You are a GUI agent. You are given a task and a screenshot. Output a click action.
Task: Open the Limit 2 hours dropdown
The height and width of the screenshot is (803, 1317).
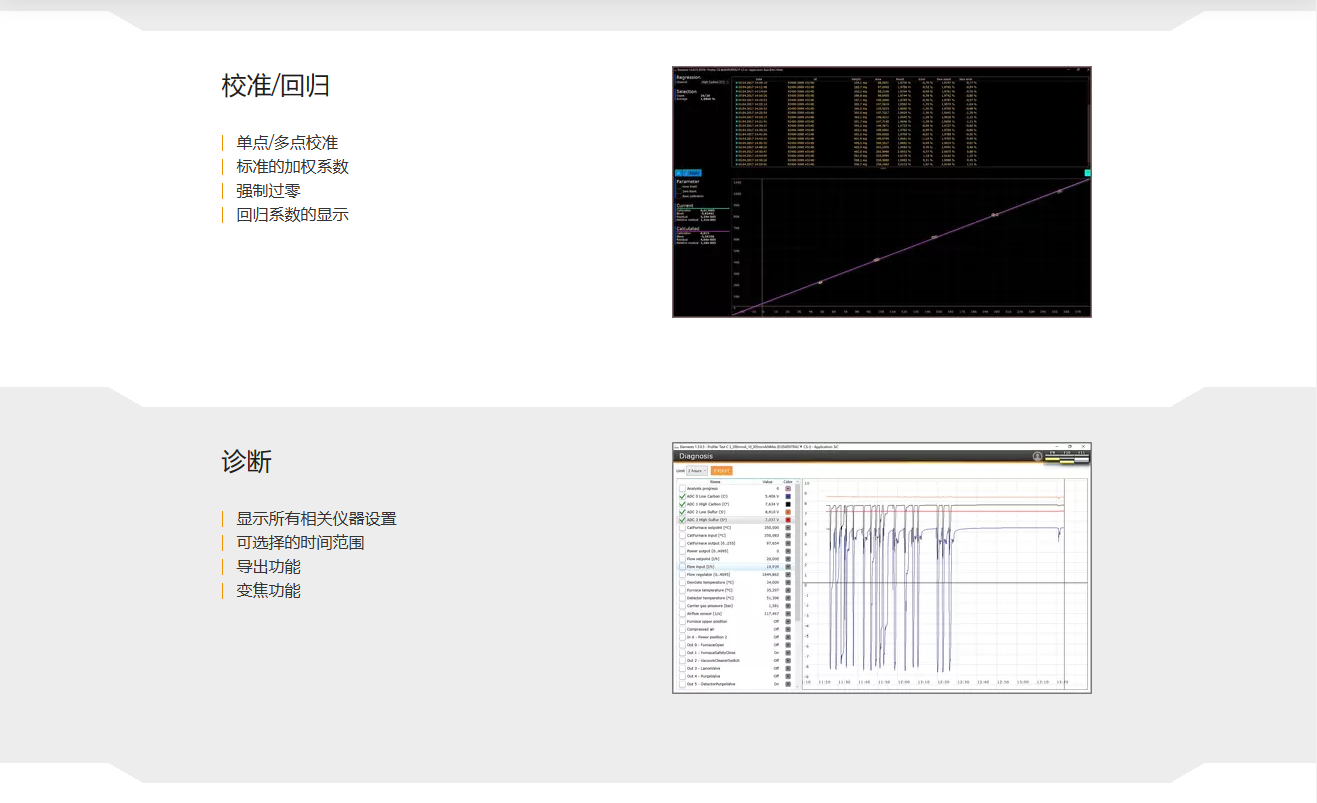point(695,470)
